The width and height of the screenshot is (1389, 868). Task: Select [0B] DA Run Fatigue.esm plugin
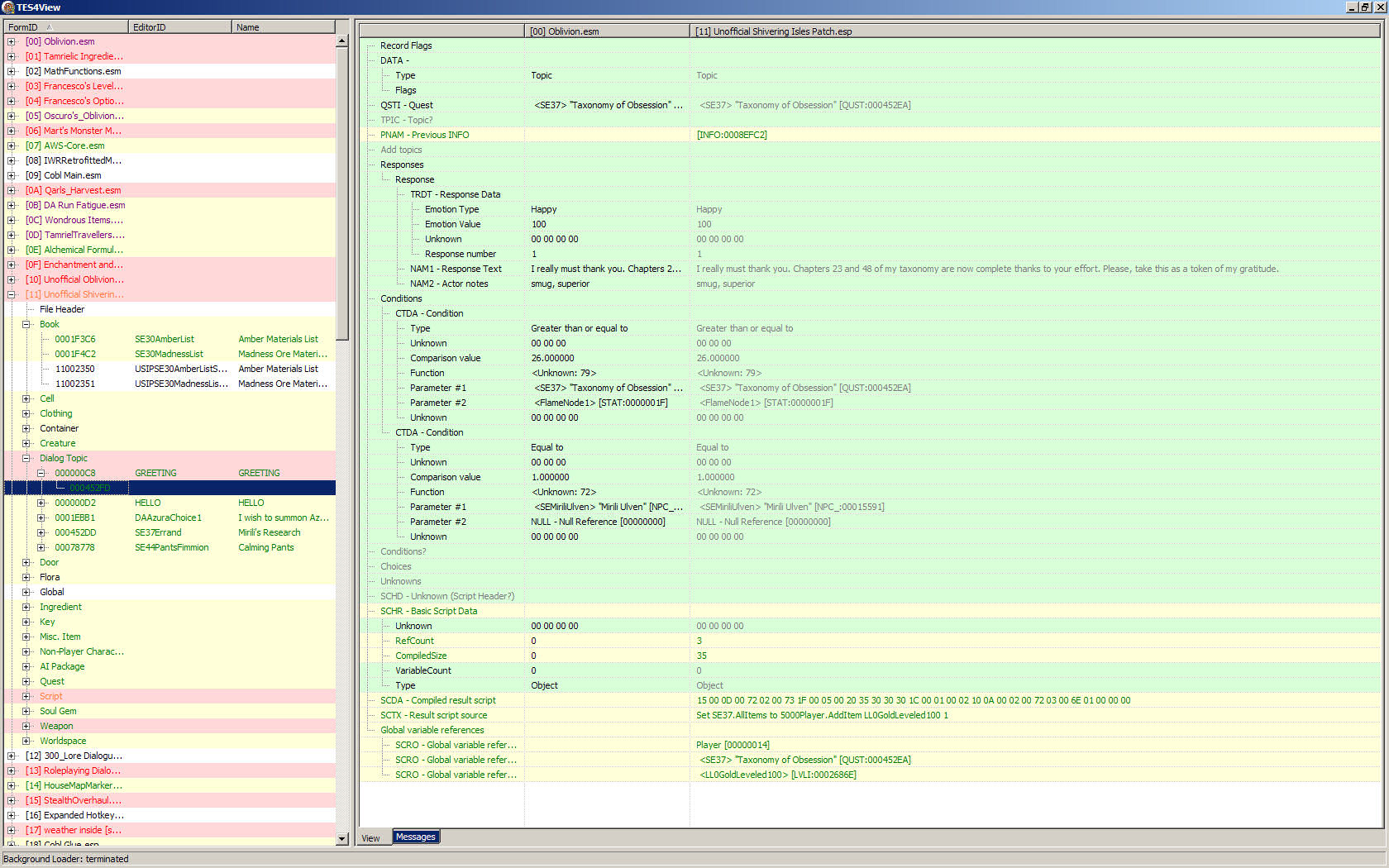pos(75,205)
